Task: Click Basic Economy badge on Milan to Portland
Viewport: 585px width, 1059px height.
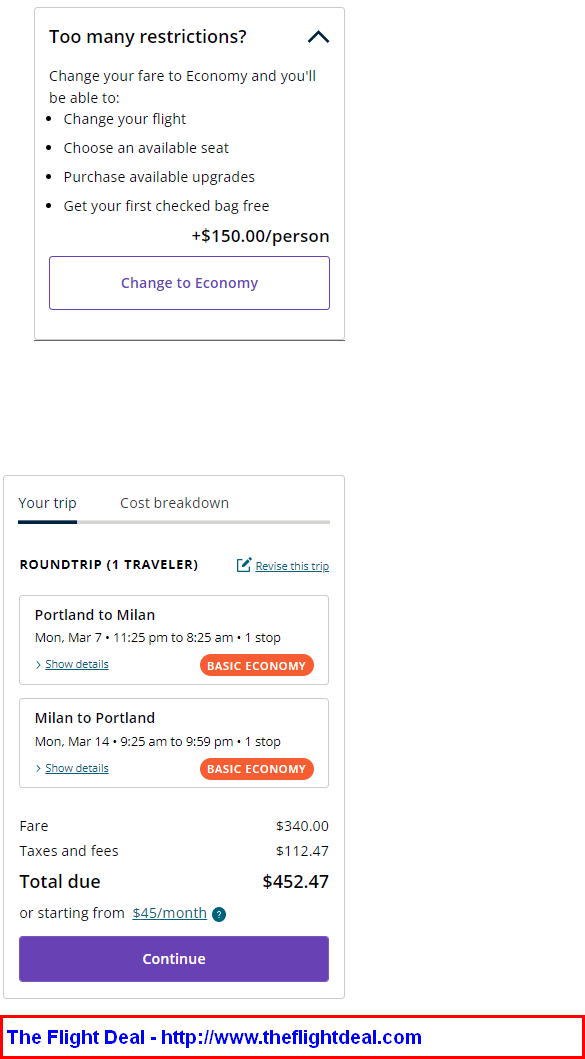Action: (x=257, y=769)
